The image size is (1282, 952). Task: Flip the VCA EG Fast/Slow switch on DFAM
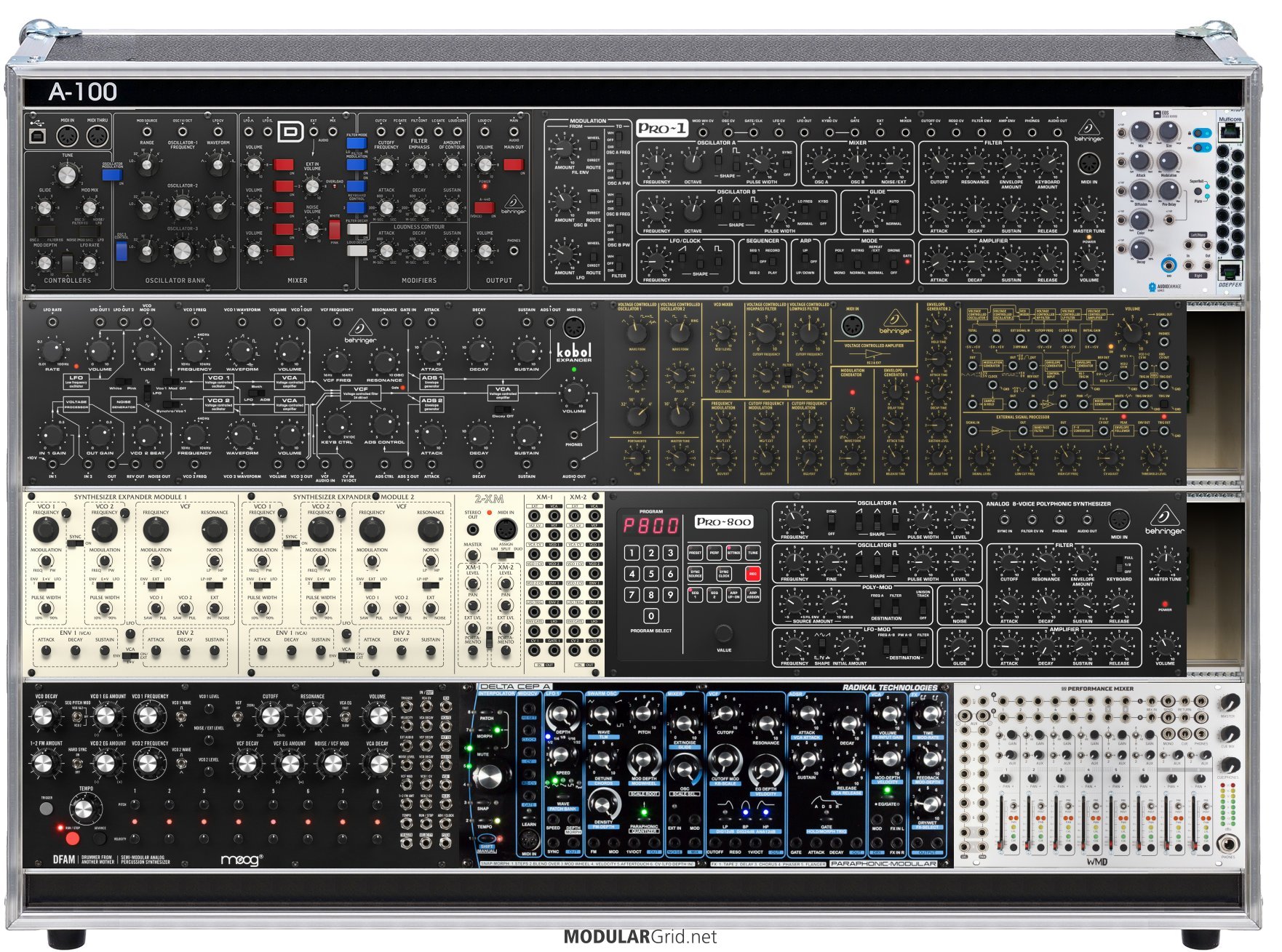pos(345,716)
